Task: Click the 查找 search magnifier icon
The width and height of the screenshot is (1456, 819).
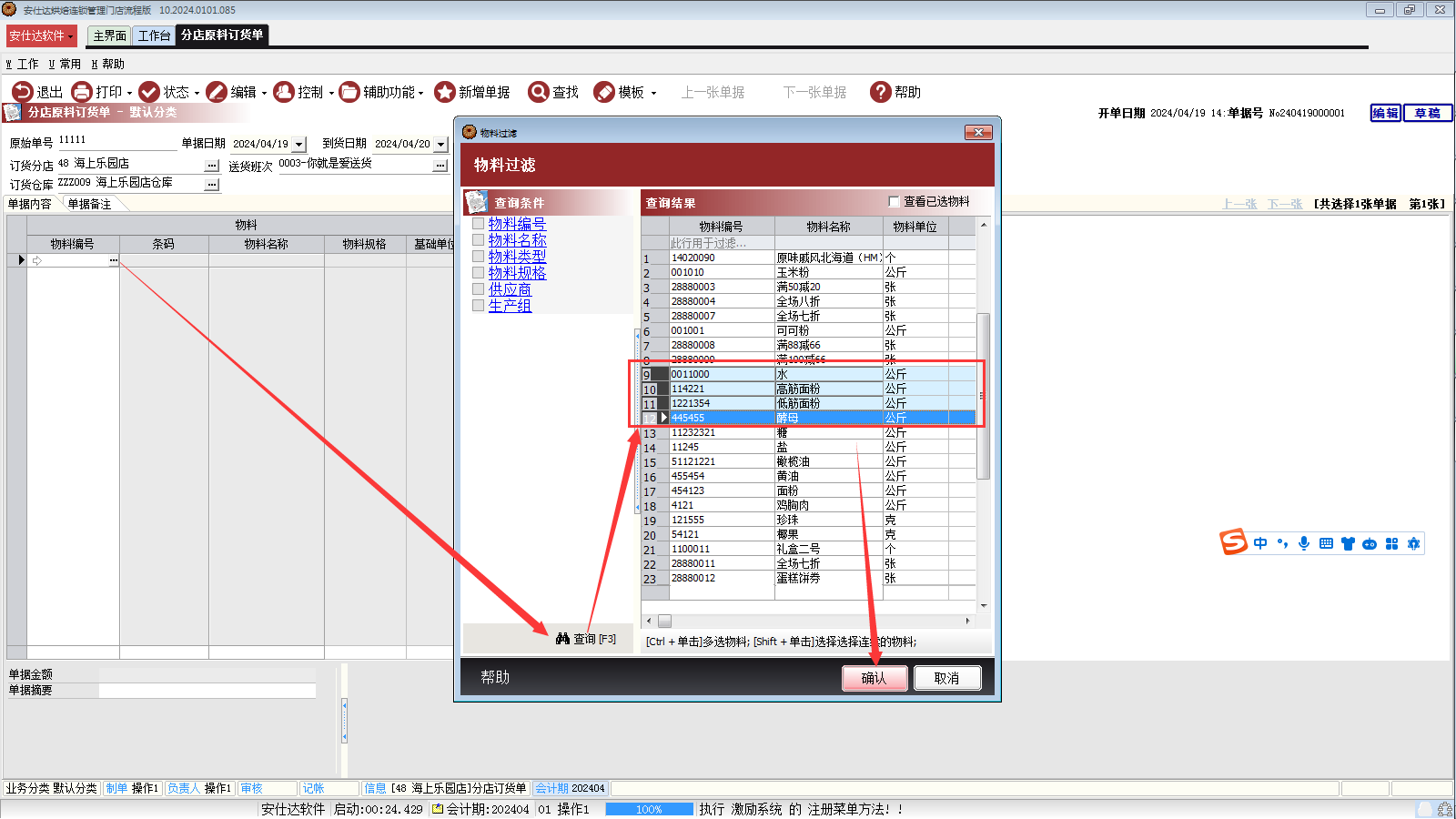Action: [539, 92]
